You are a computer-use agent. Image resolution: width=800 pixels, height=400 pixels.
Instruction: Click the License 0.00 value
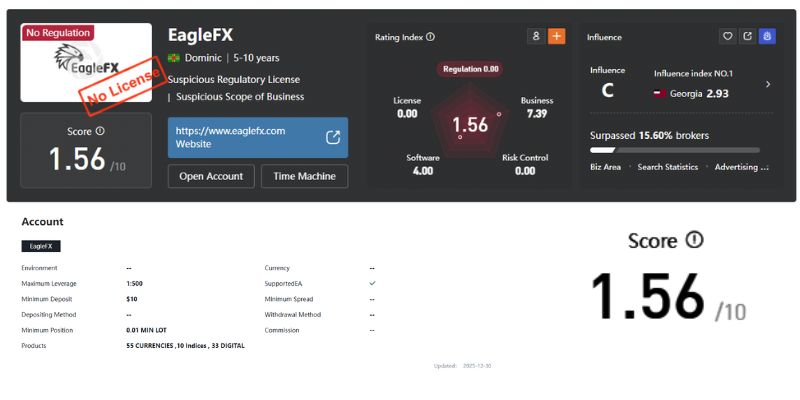click(407, 114)
